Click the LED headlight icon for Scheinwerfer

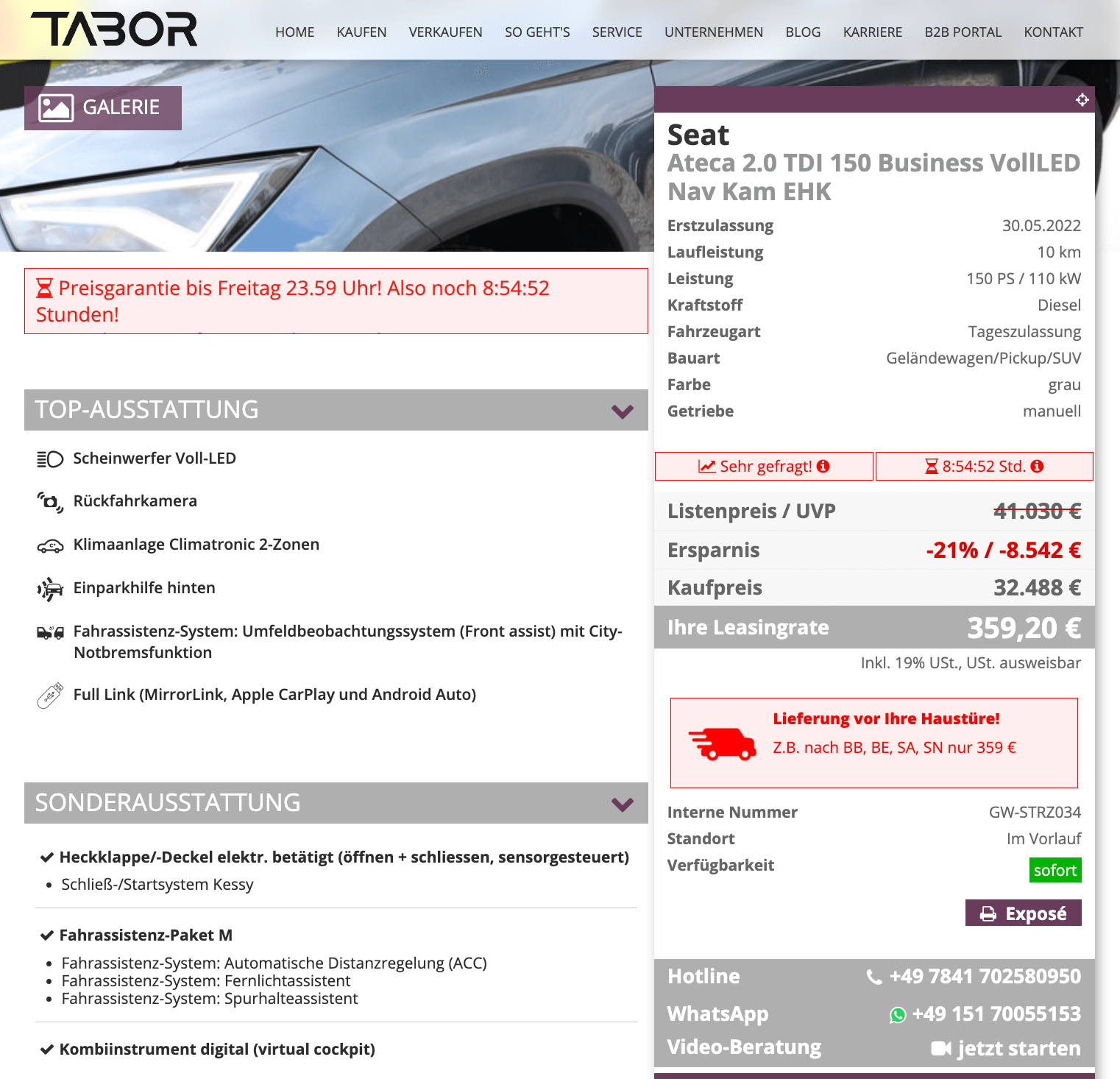pyautogui.click(x=50, y=459)
